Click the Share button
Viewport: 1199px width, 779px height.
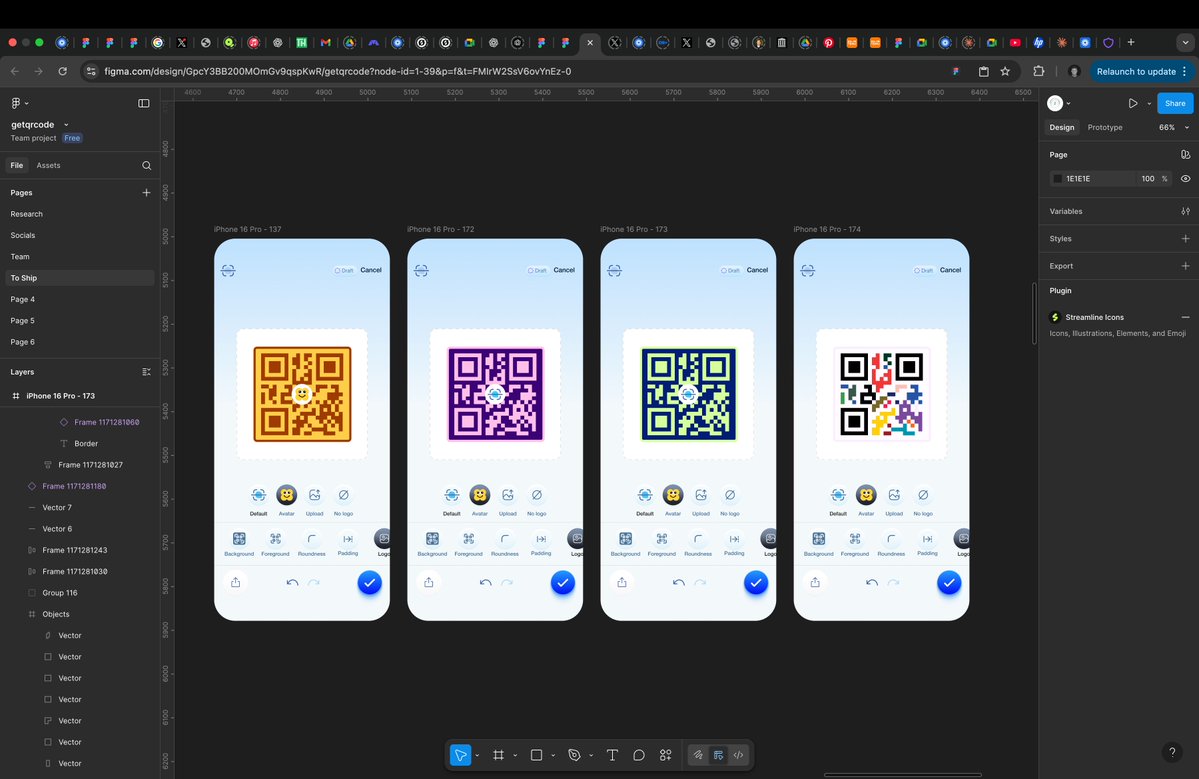tap(1175, 103)
